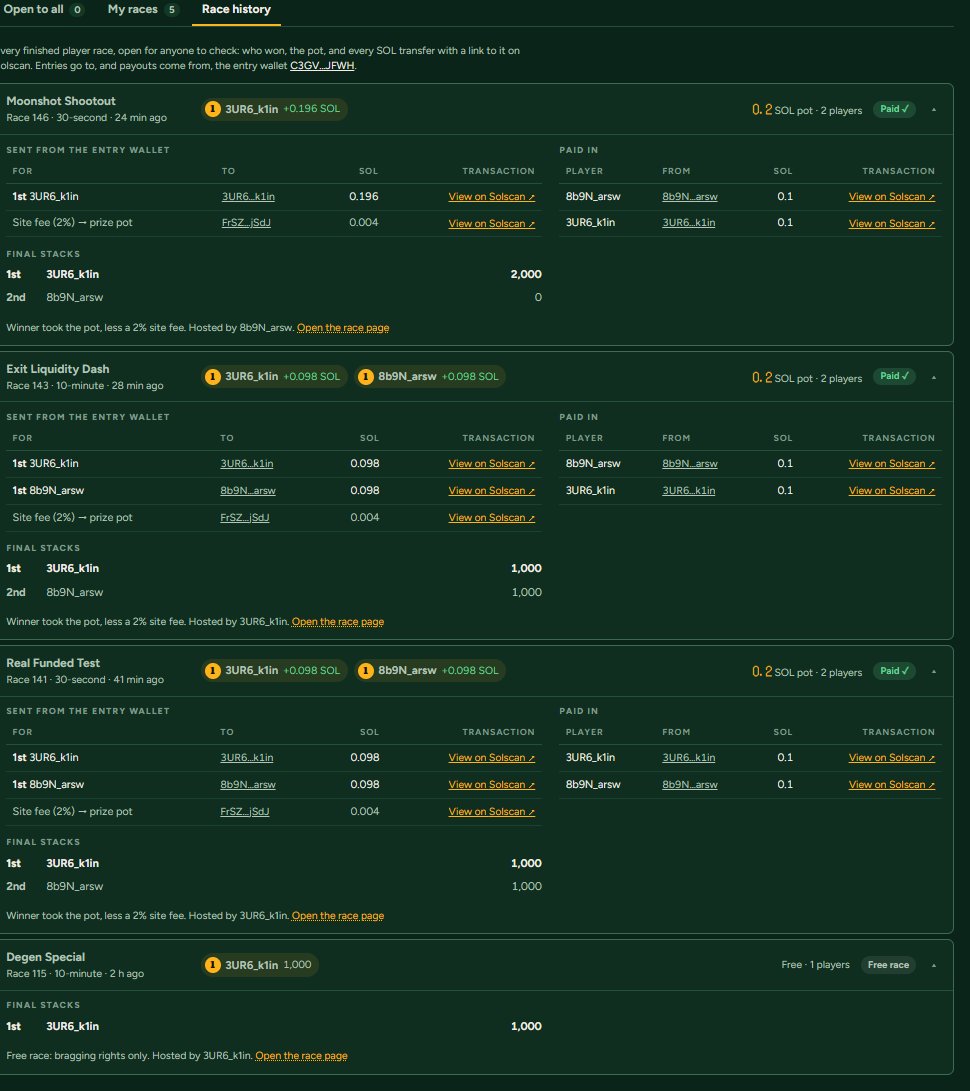Open the Exit Liquidity Dash race page link
The width and height of the screenshot is (970, 1091).
click(337, 622)
